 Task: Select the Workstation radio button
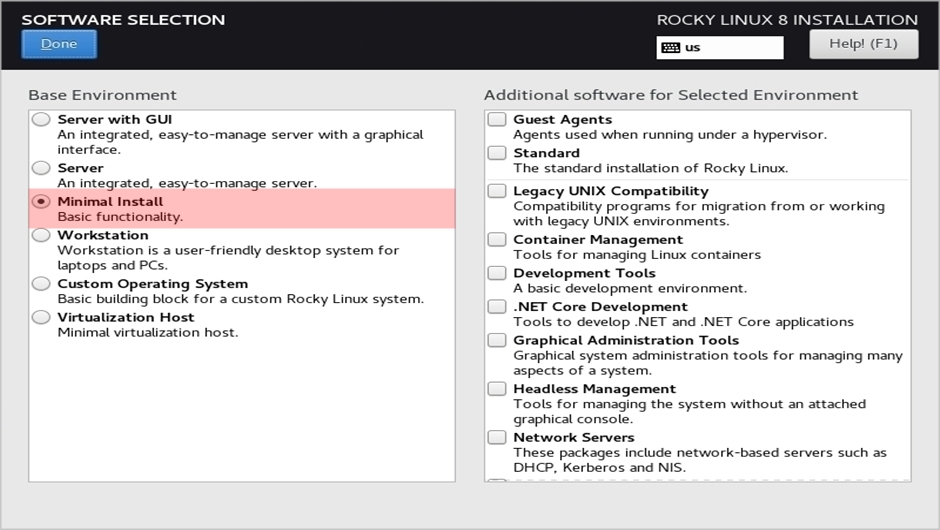coord(41,235)
